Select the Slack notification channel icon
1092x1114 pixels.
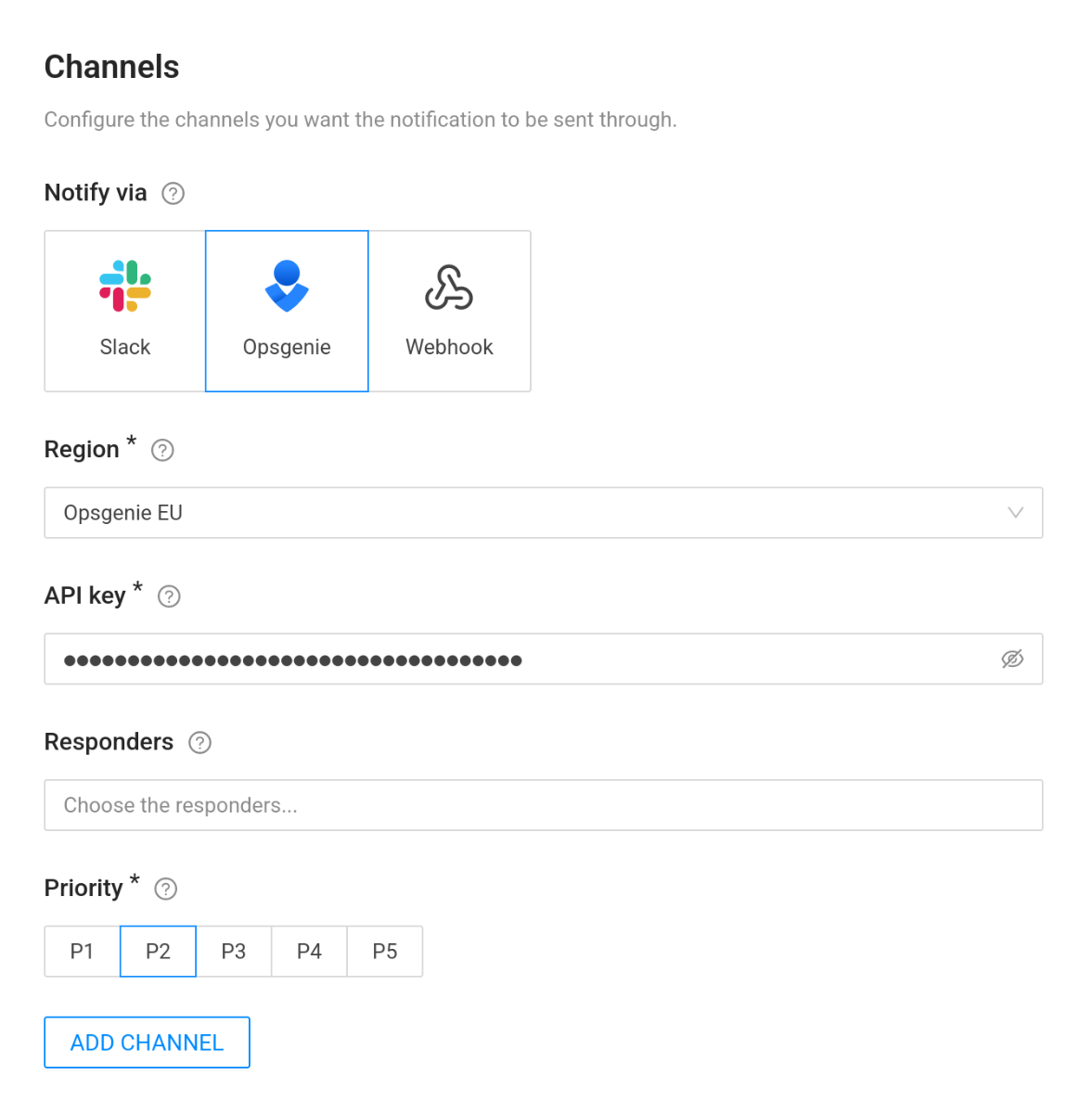[124, 286]
